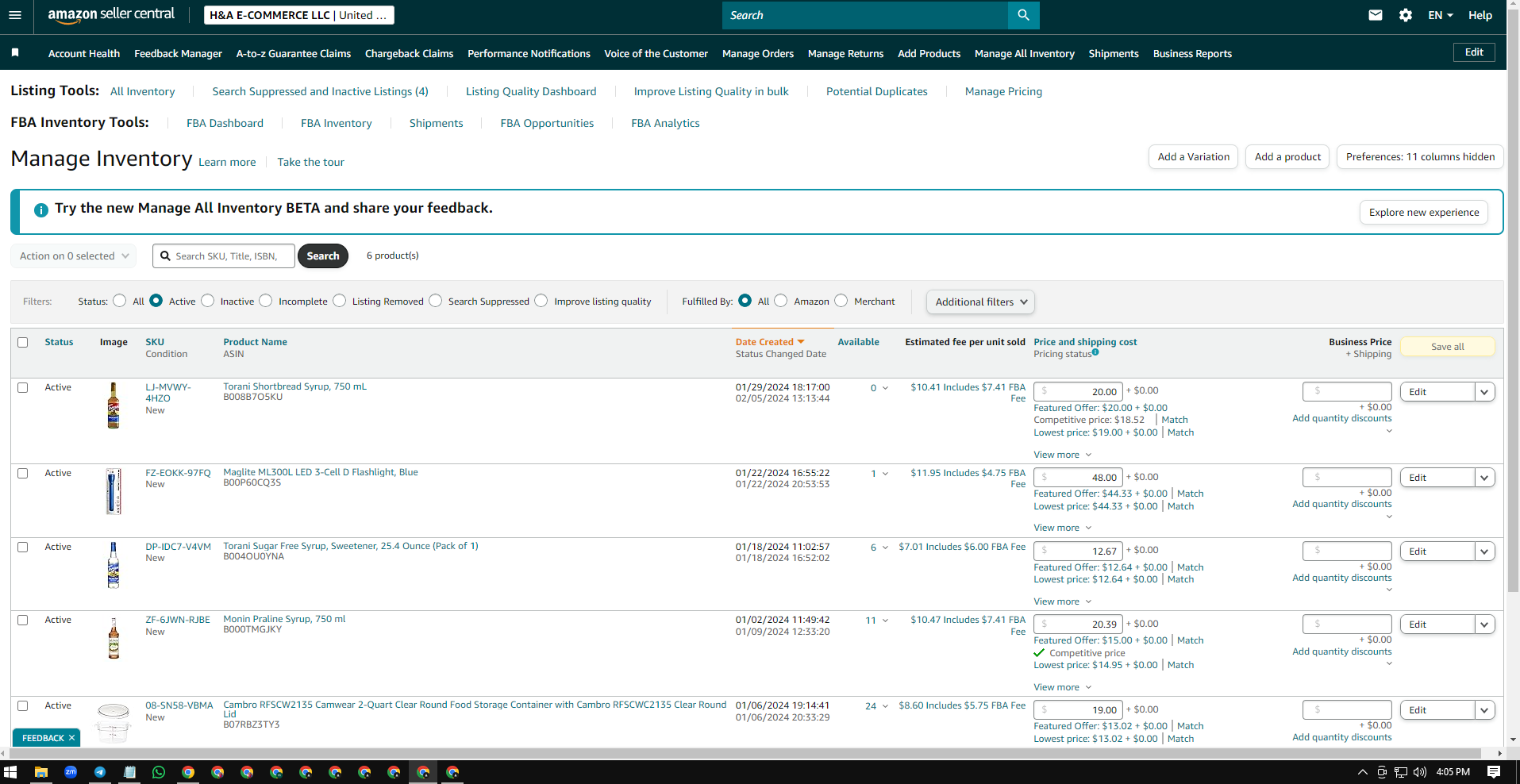Open the Additional filters dropdown

(x=980, y=302)
